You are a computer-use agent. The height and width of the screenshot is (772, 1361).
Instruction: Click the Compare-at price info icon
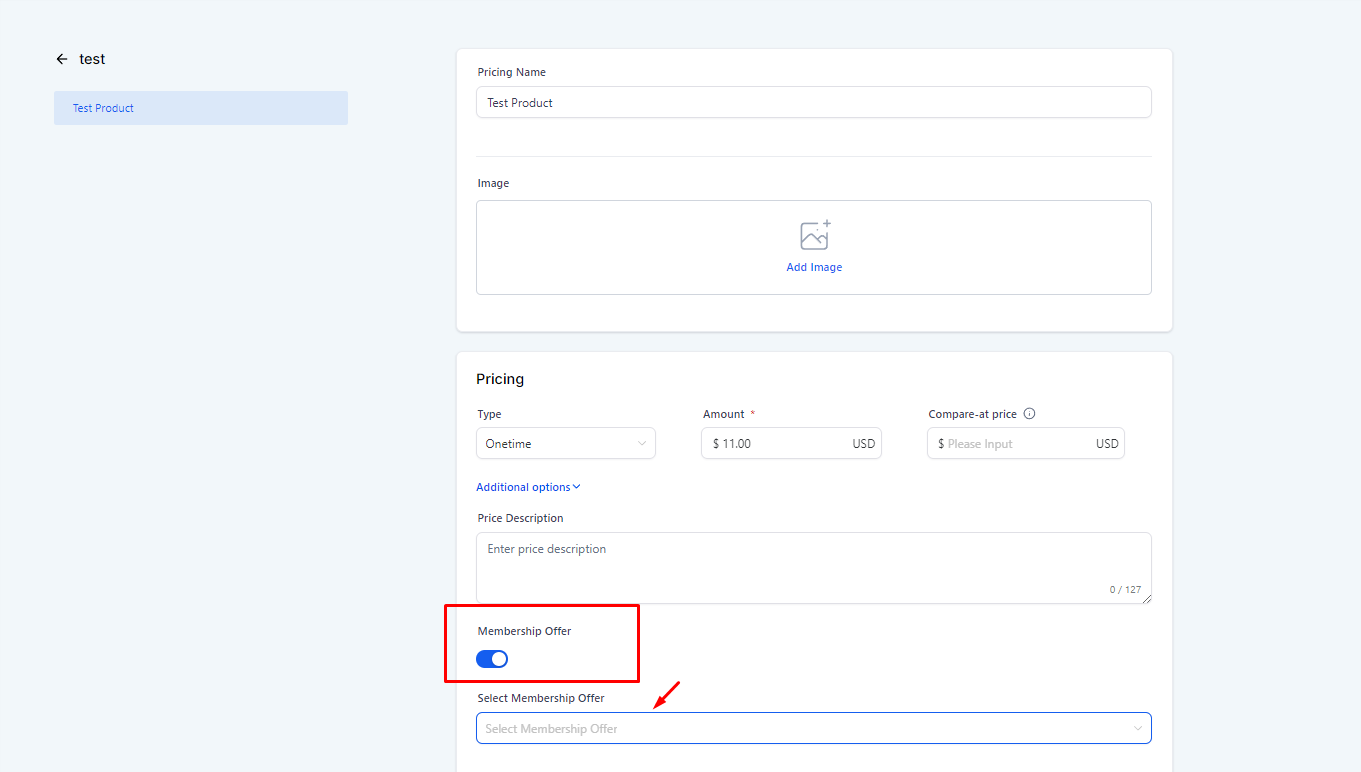[x=1029, y=414]
